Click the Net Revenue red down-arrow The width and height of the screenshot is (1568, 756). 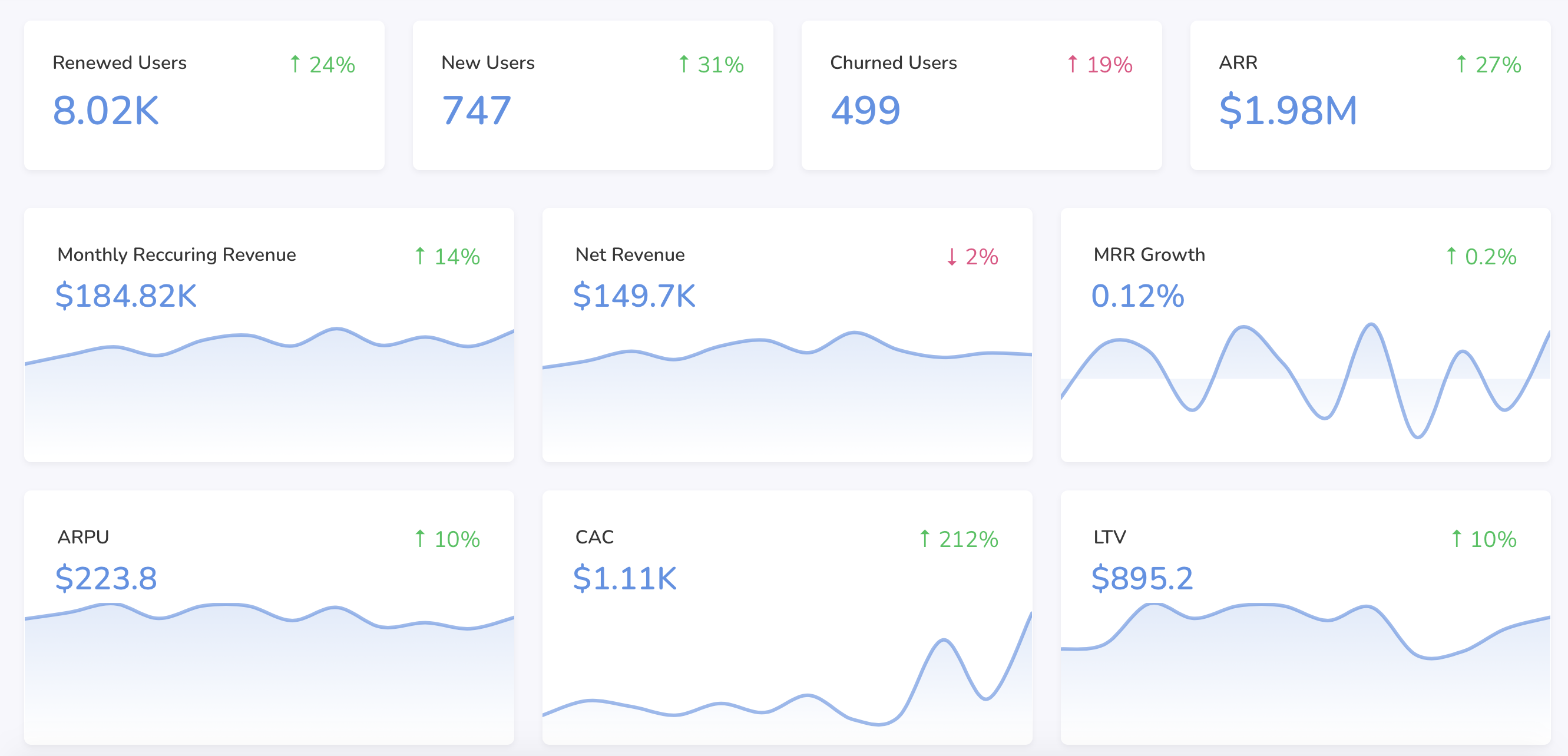951,257
